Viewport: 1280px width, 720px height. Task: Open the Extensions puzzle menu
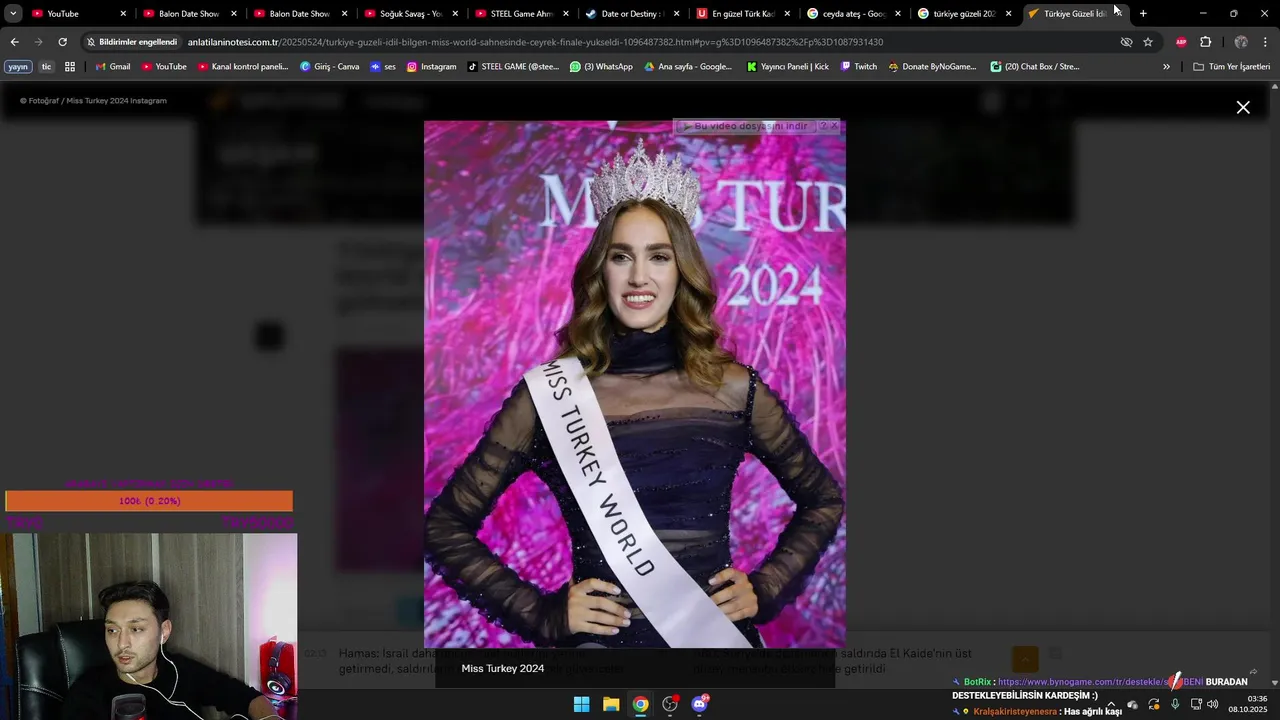pyautogui.click(x=1205, y=42)
